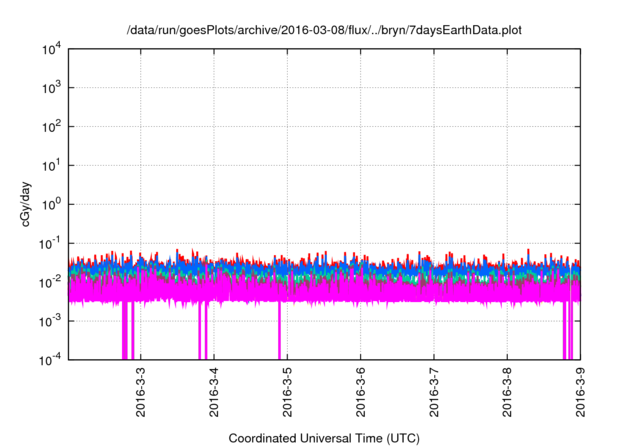Click the Coordinated Universal Time axis label
Viewport: 640px width, 448px height.
[324, 438]
